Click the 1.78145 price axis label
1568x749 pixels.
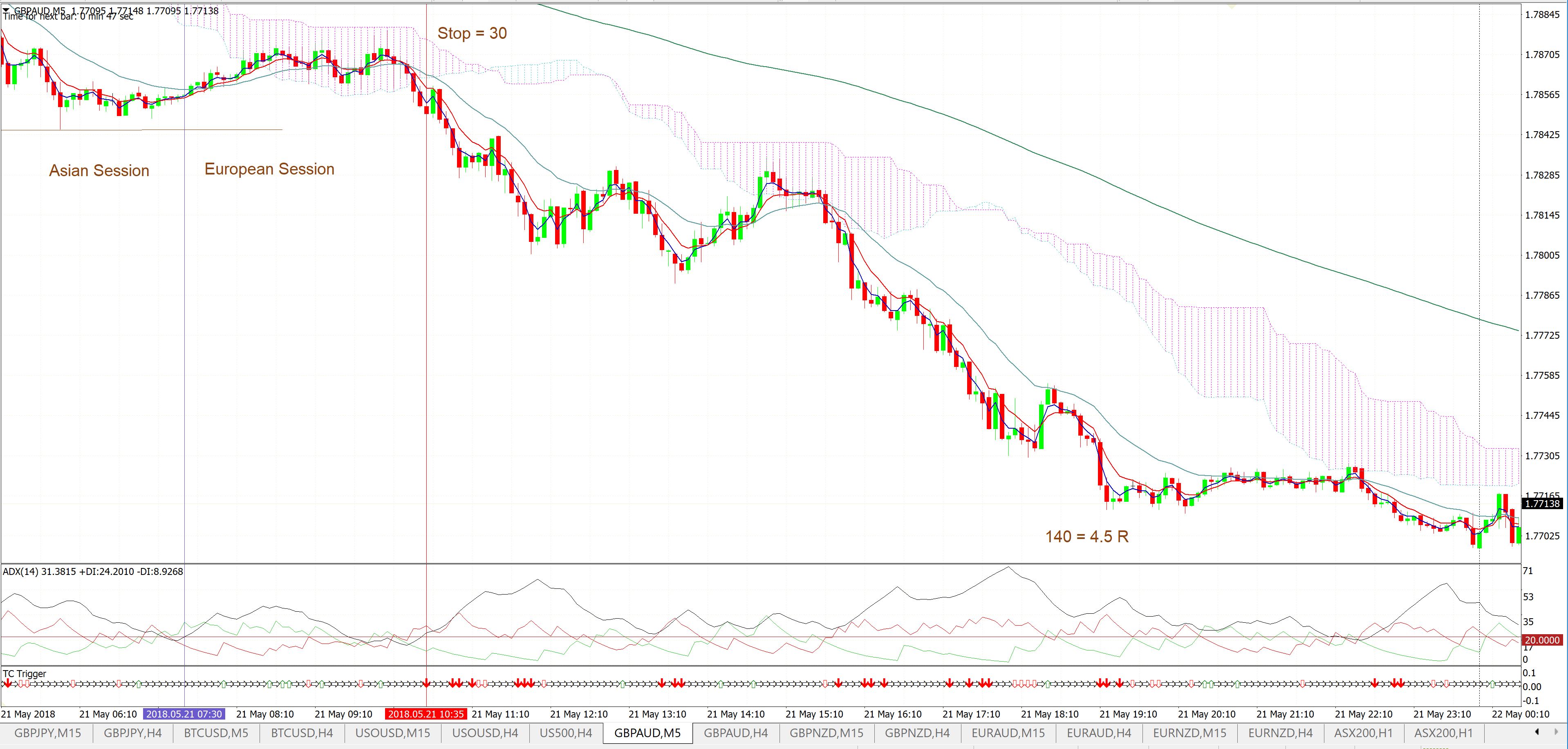pos(1542,215)
